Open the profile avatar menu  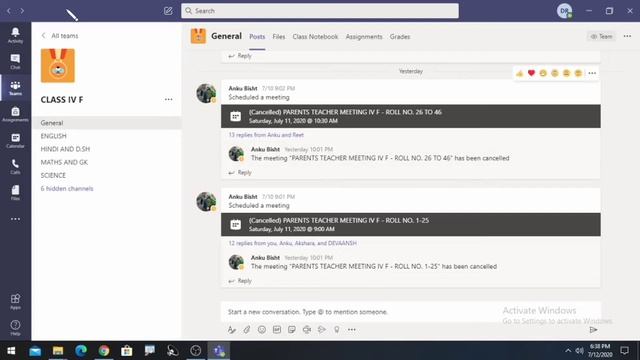[564, 11]
